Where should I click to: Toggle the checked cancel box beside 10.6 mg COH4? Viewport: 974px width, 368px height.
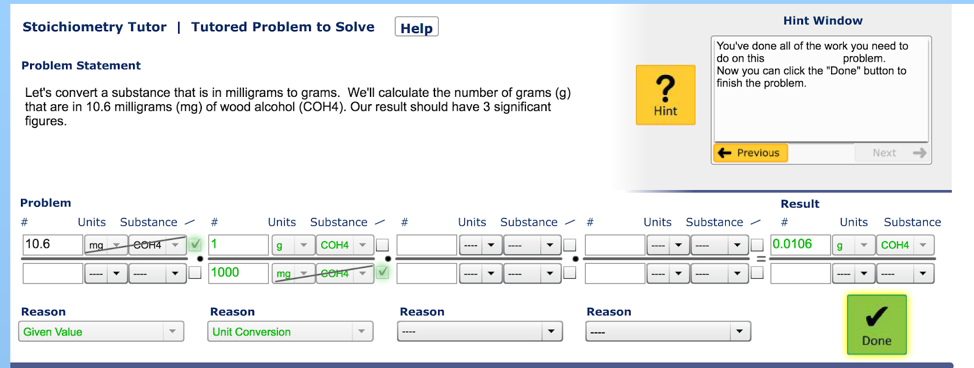(x=196, y=244)
